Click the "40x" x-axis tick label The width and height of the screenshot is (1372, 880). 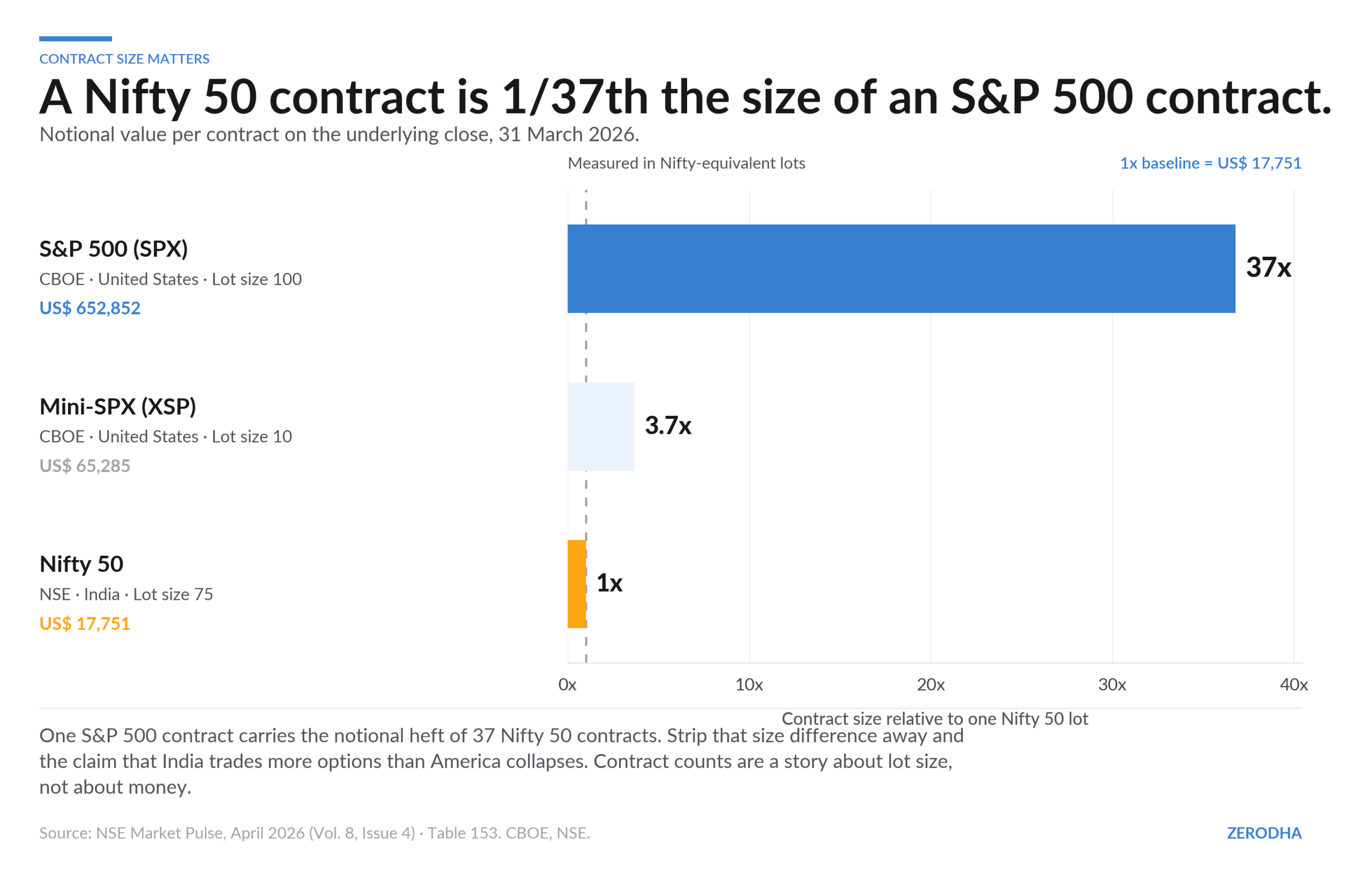(1293, 684)
